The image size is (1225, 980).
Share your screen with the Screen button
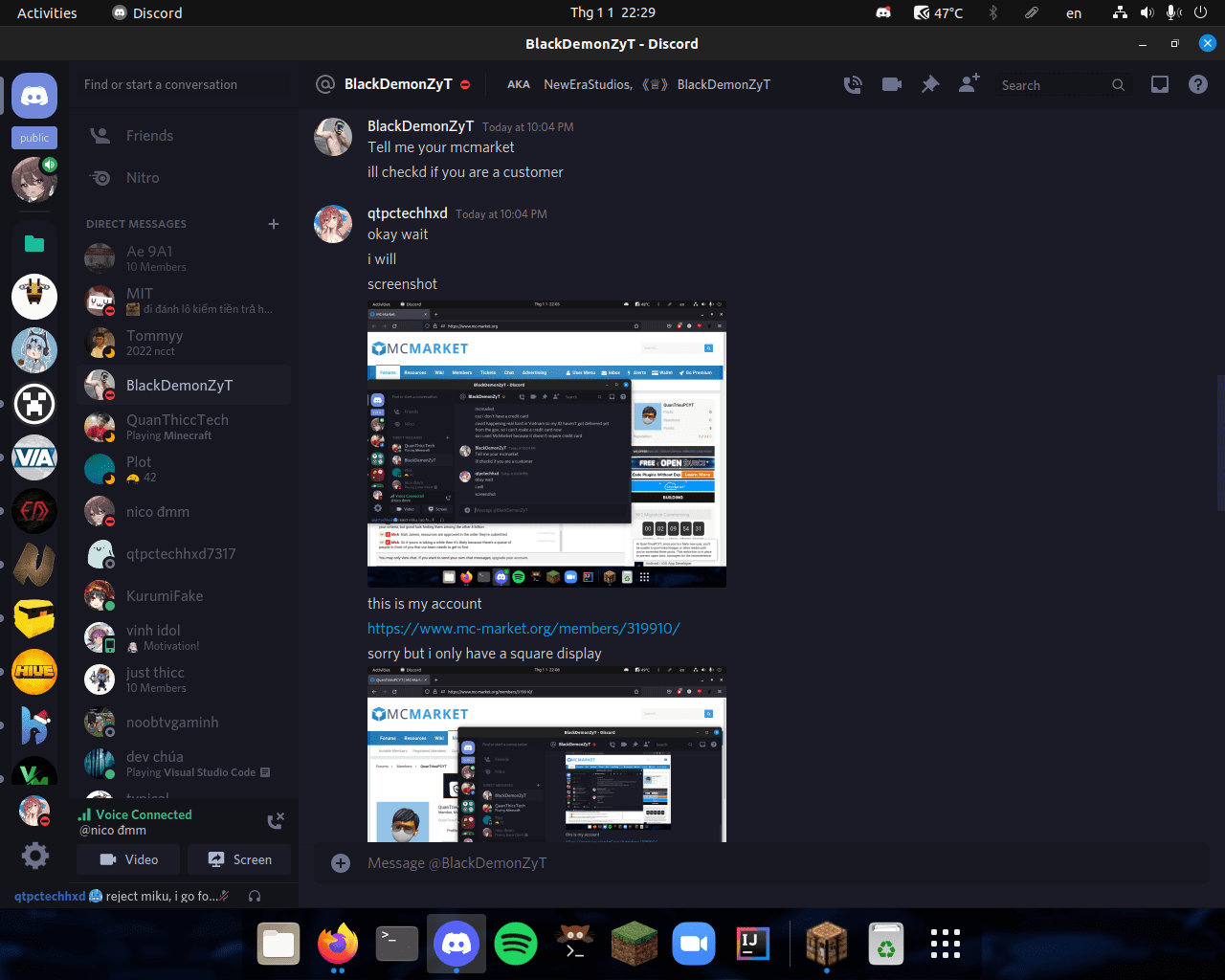pos(239,859)
